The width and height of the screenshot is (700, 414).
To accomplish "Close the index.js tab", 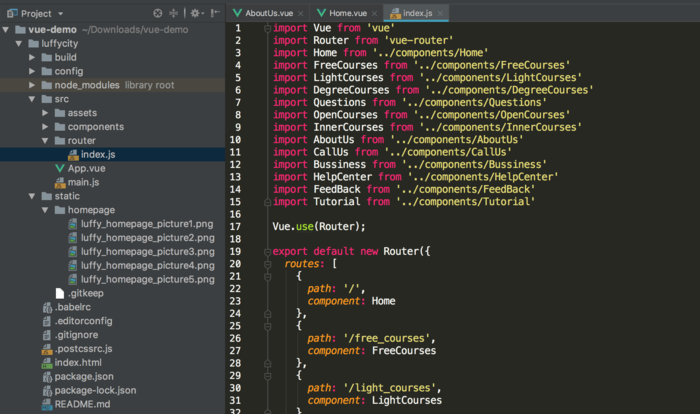I will coord(440,14).
